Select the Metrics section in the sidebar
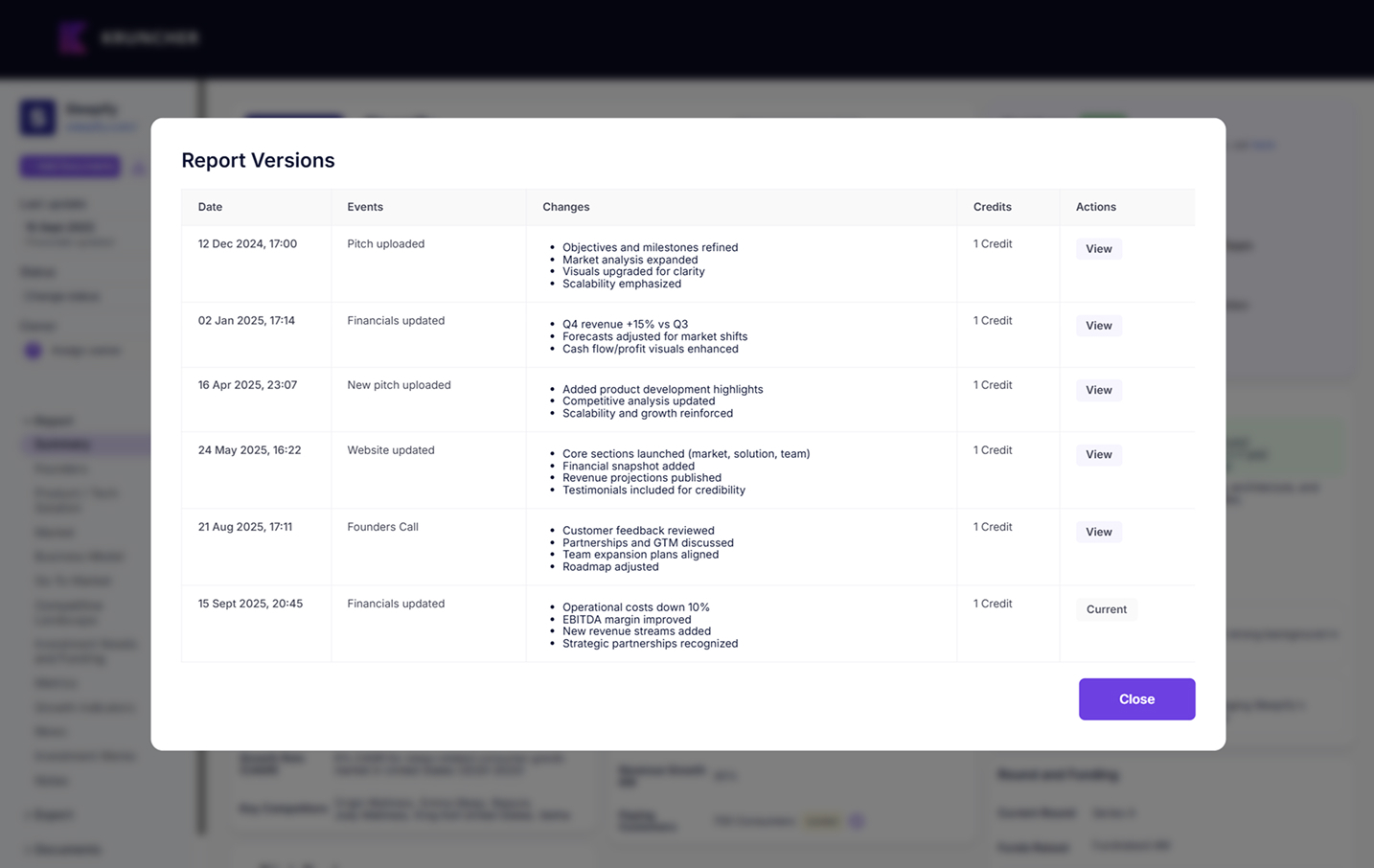Screen dimensions: 1374x868 (56, 682)
